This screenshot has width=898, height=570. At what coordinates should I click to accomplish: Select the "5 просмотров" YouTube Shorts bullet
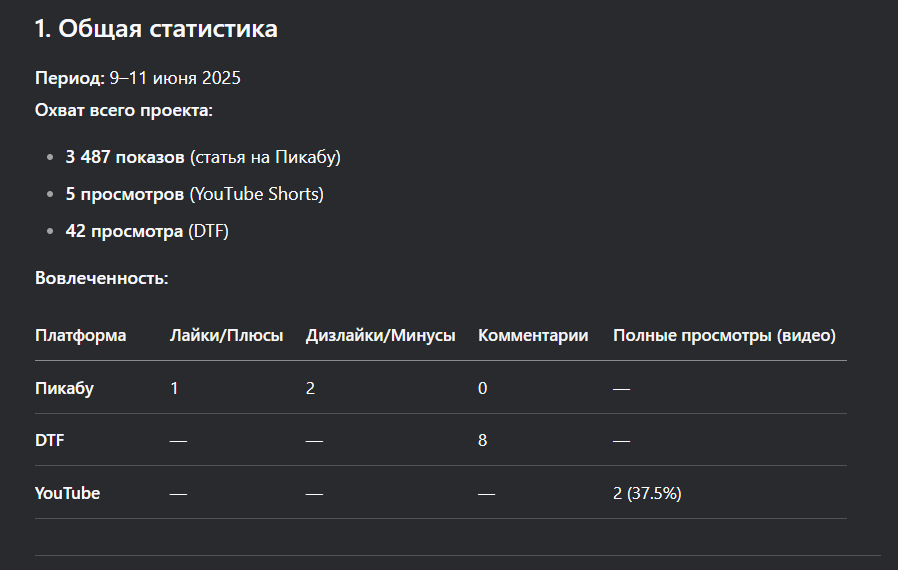point(126,194)
